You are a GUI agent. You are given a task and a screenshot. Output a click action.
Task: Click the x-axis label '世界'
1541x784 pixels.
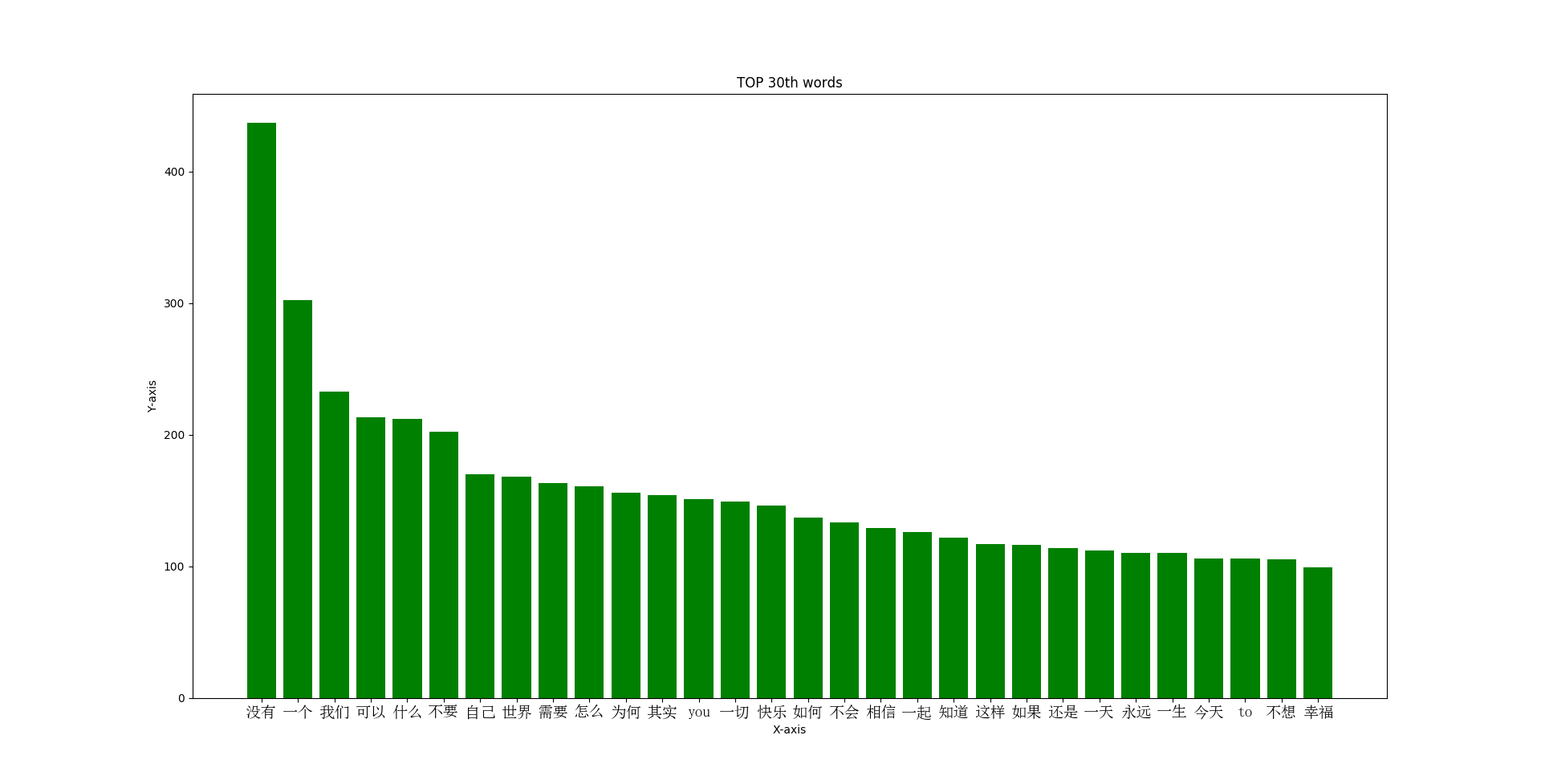516,712
